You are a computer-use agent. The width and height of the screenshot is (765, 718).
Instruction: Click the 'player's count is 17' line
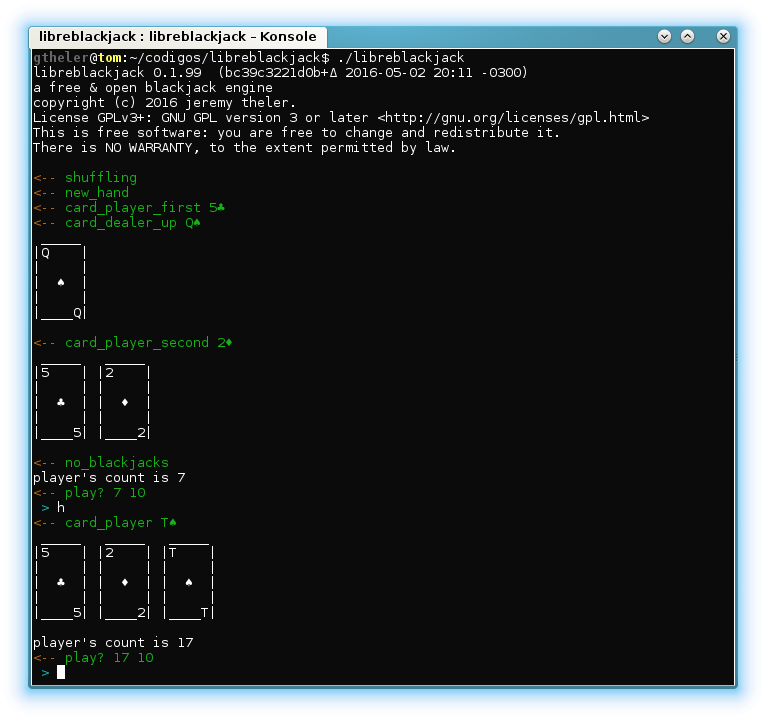pos(113,642)
